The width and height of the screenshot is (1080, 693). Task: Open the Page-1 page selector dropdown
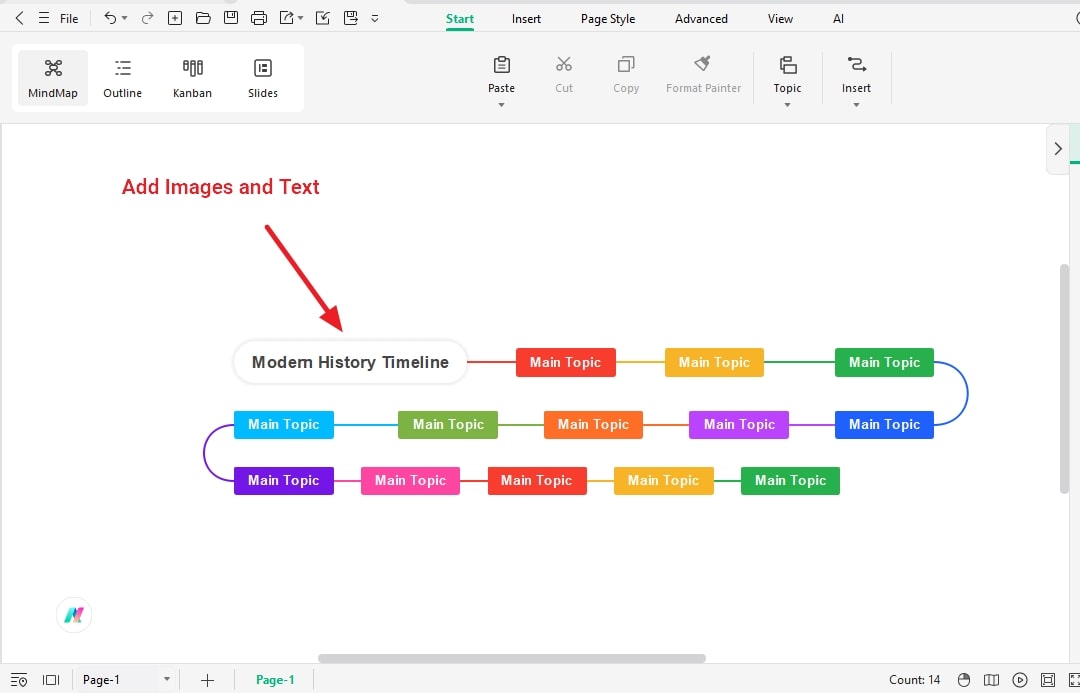click(x=126, y=680)
